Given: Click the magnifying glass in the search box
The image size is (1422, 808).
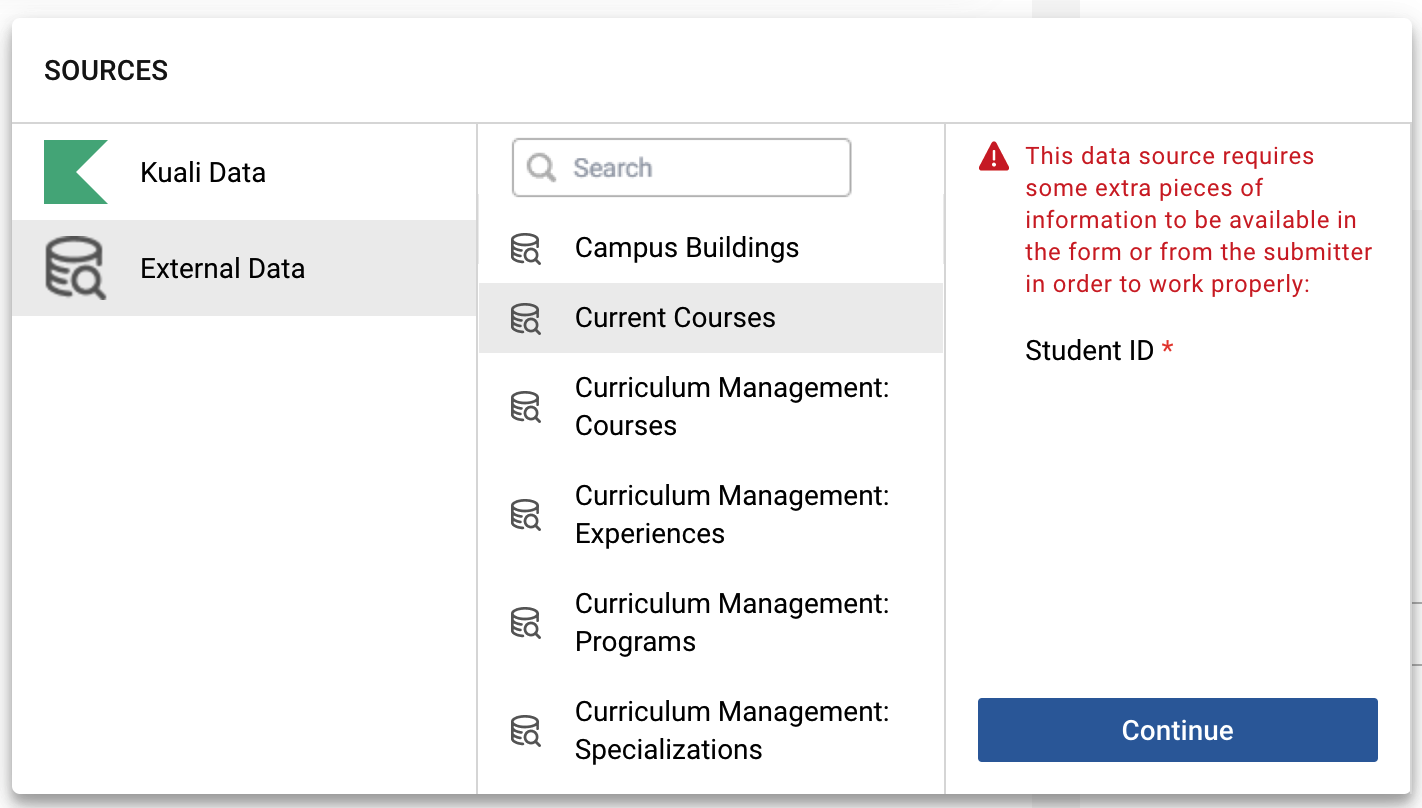Looking at the screenshot, I should (x=541, y=168).
